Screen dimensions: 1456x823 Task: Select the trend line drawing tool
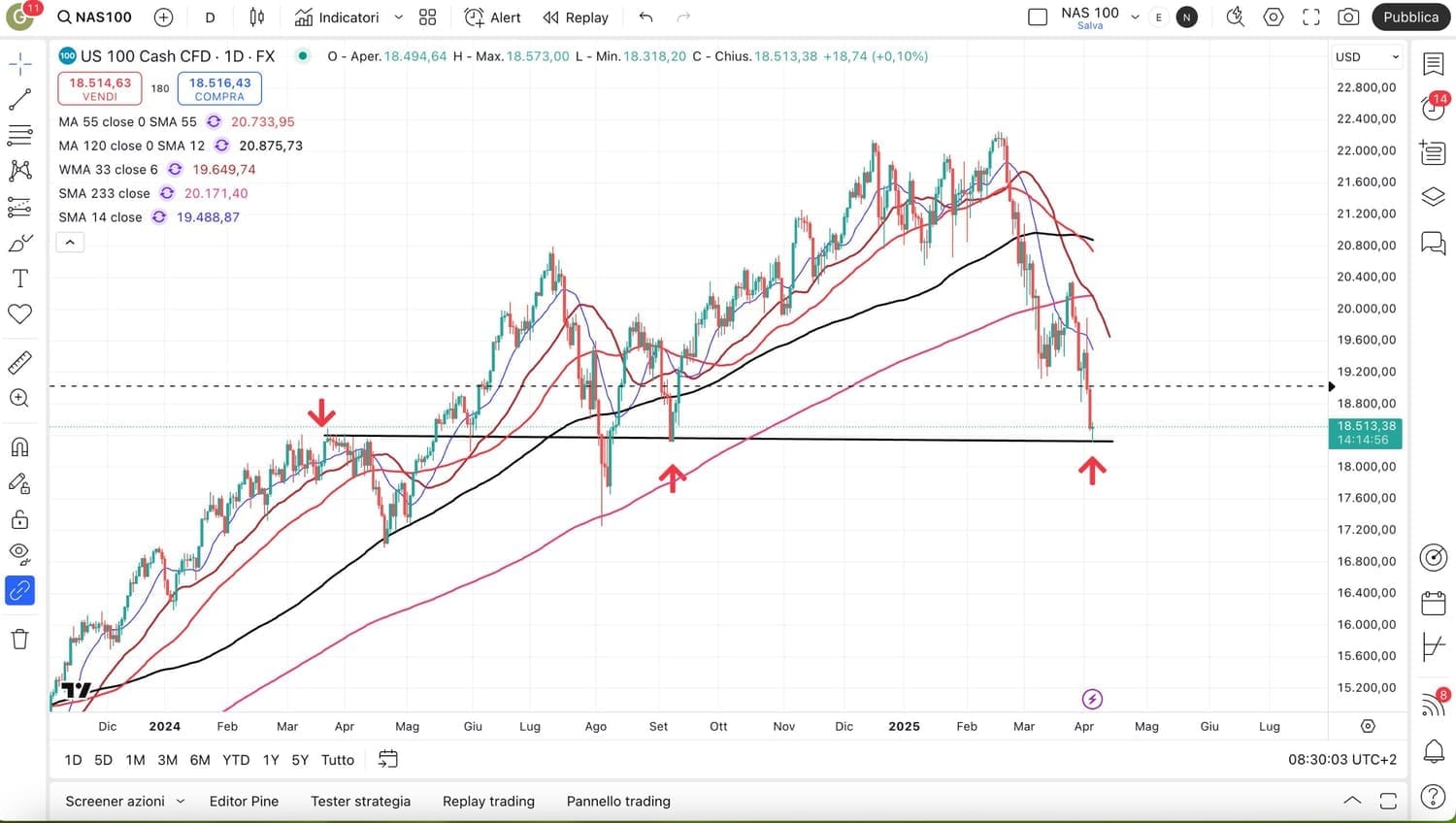click(19, 100)
